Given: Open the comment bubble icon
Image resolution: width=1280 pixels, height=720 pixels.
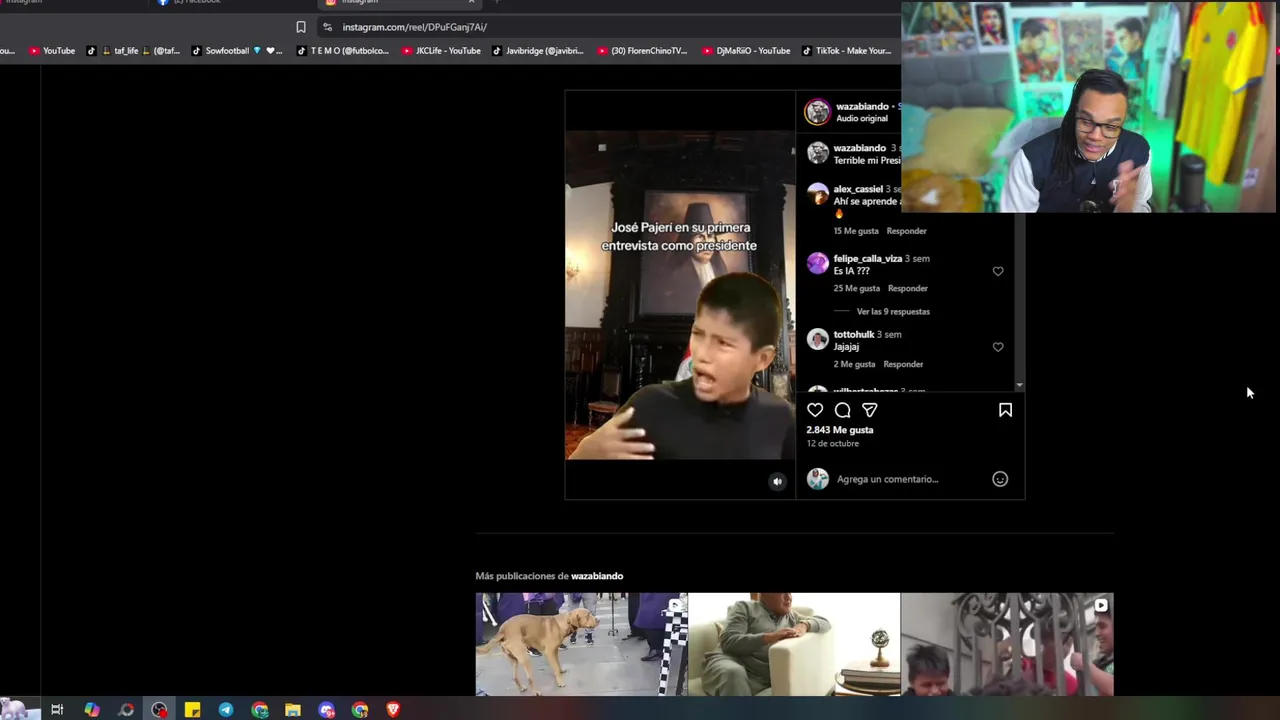Looking at the screenshot, I should [843, 410].
